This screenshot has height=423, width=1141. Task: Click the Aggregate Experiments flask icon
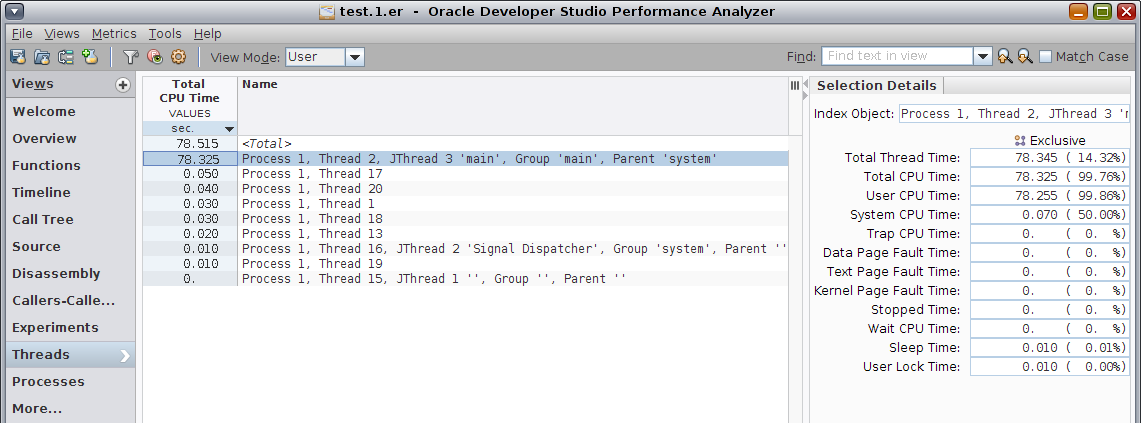[90, 57]
